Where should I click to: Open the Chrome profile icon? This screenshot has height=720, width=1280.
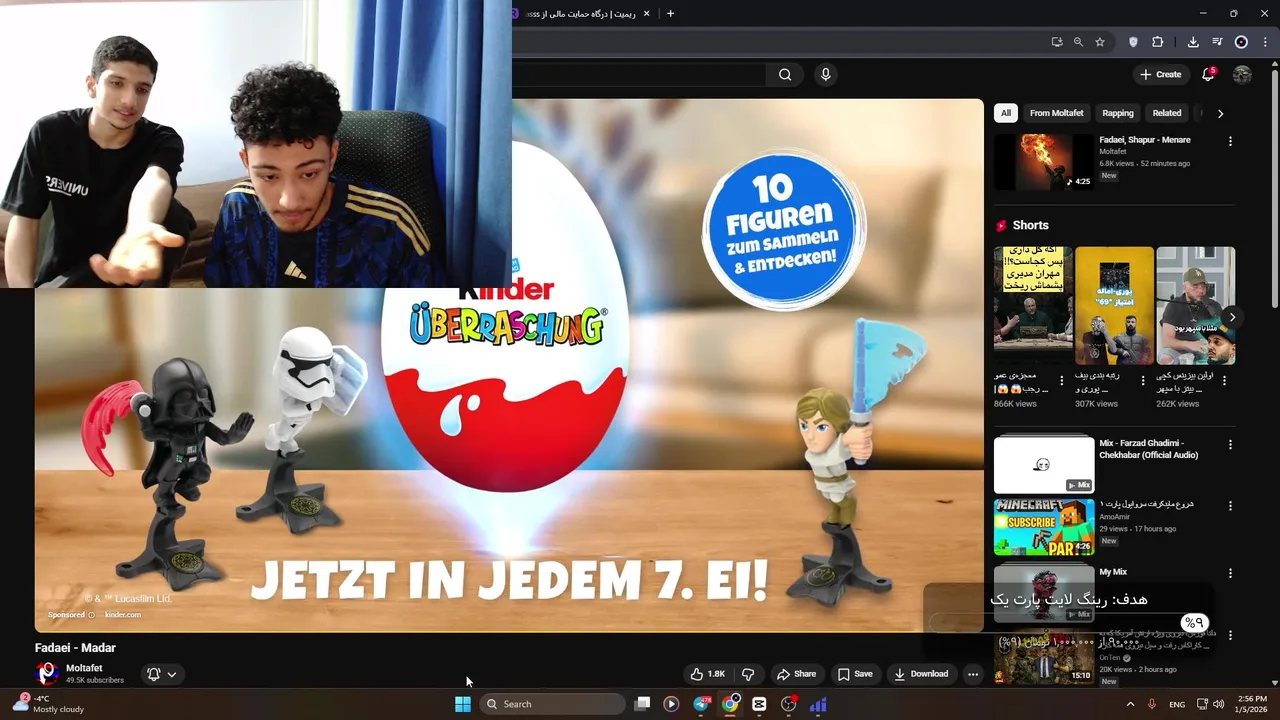pyautogui.click(x=1241, y=42)
